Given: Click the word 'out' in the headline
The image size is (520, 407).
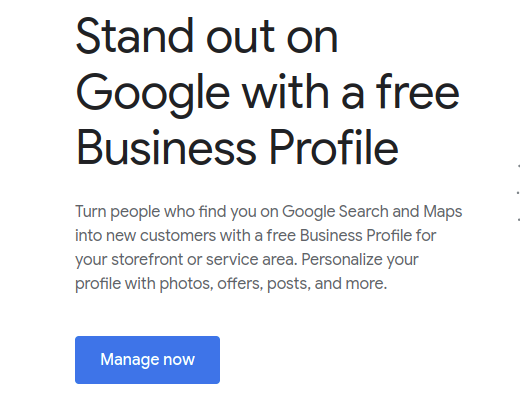Looking at the screenshot, I should coord(240,37).
